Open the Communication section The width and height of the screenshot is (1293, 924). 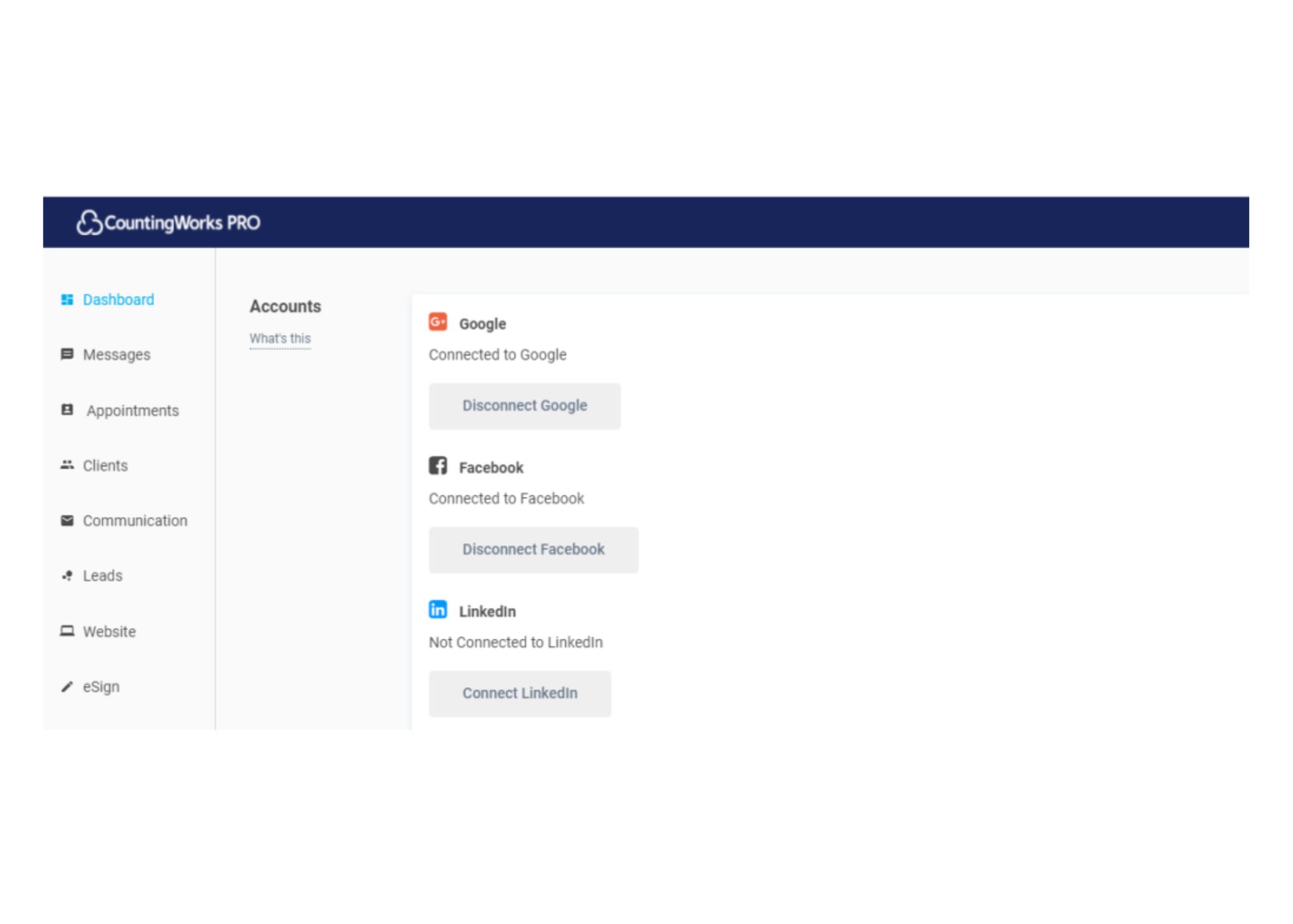pos(135,521)
